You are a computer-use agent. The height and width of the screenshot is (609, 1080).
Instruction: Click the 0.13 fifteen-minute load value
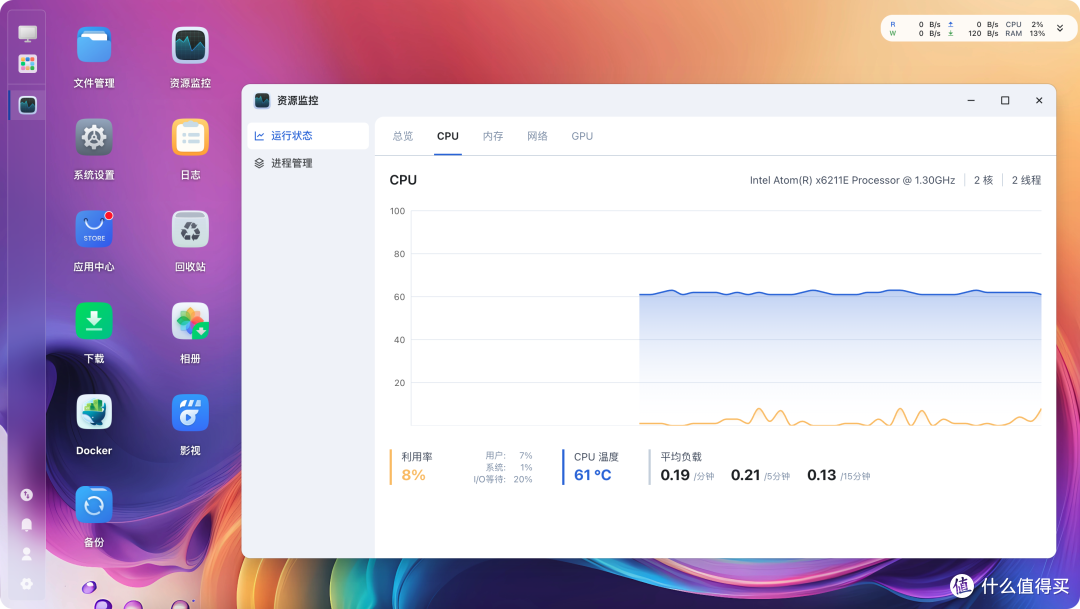822,475
